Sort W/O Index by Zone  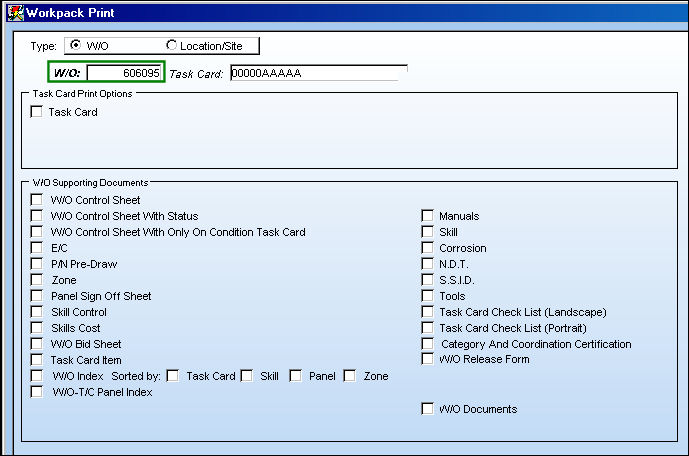[350, 376]
